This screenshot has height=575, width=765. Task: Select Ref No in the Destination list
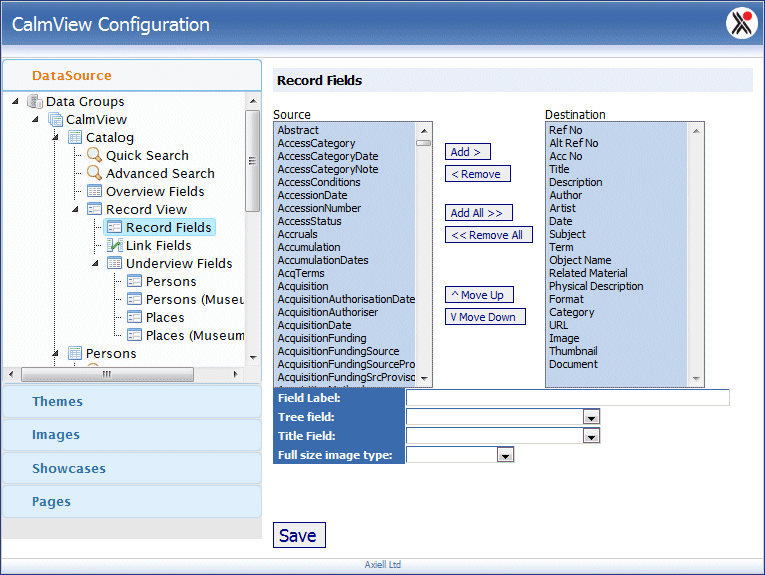(x=565, y=130)
